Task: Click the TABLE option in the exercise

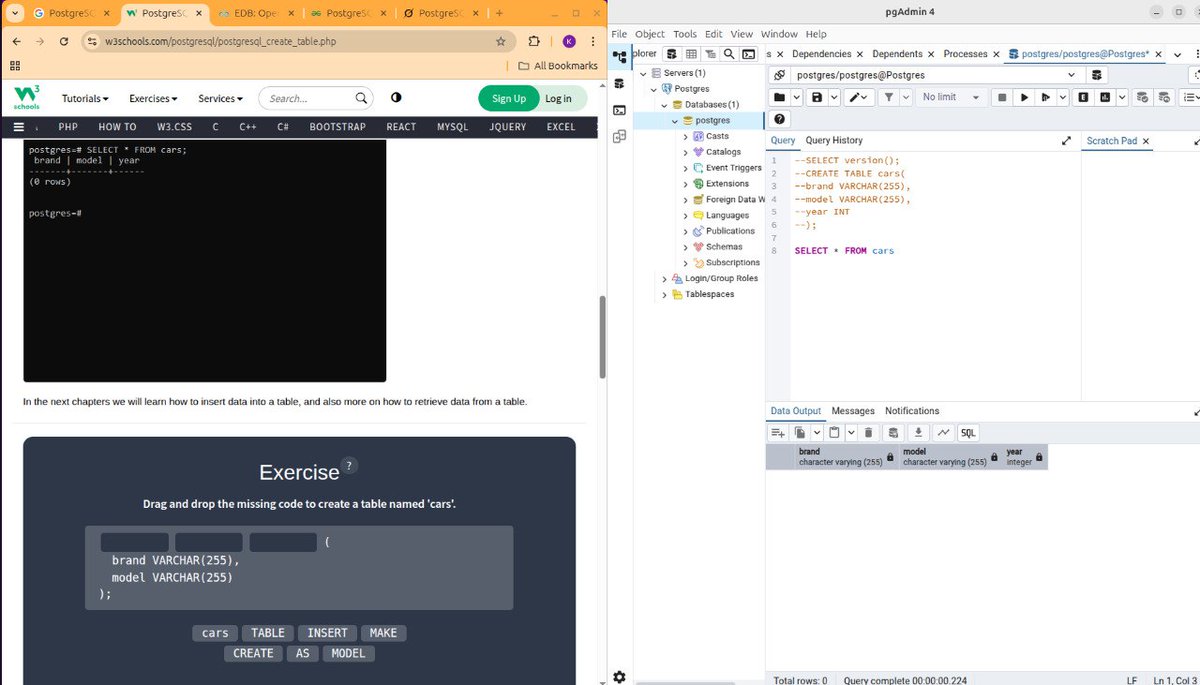Action: 268,633
